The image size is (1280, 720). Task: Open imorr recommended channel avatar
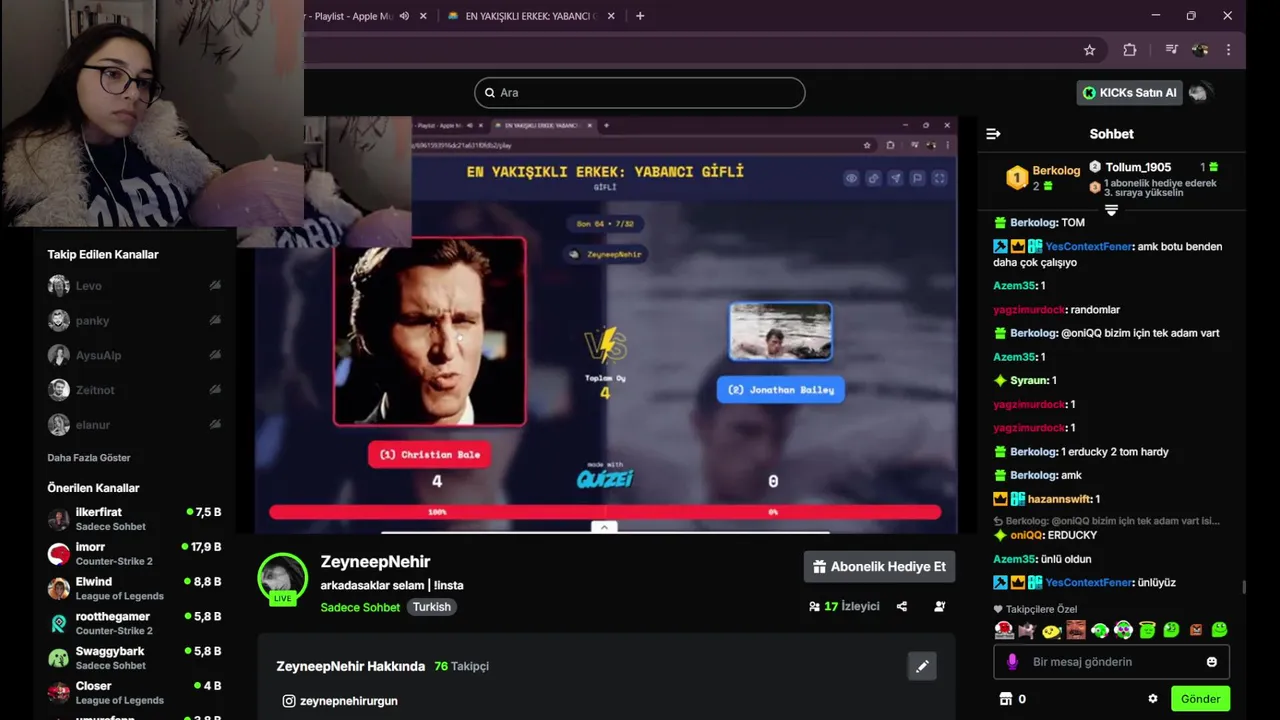coord(59,554)
